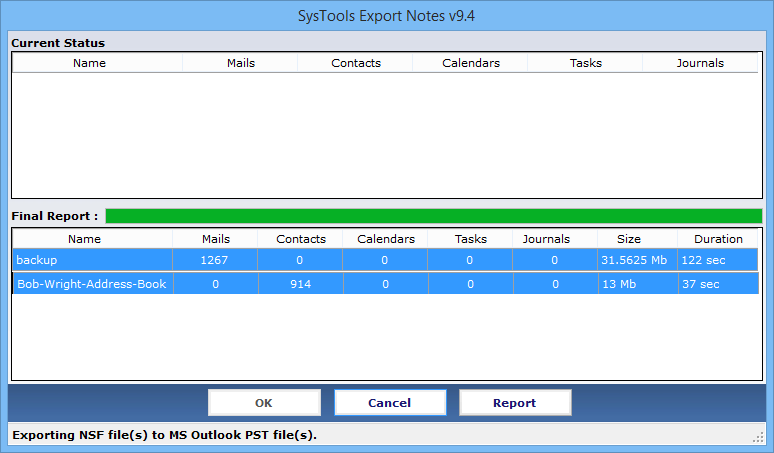774x453 pixels.
Task: Click the OK button
Action: [264, 403]
